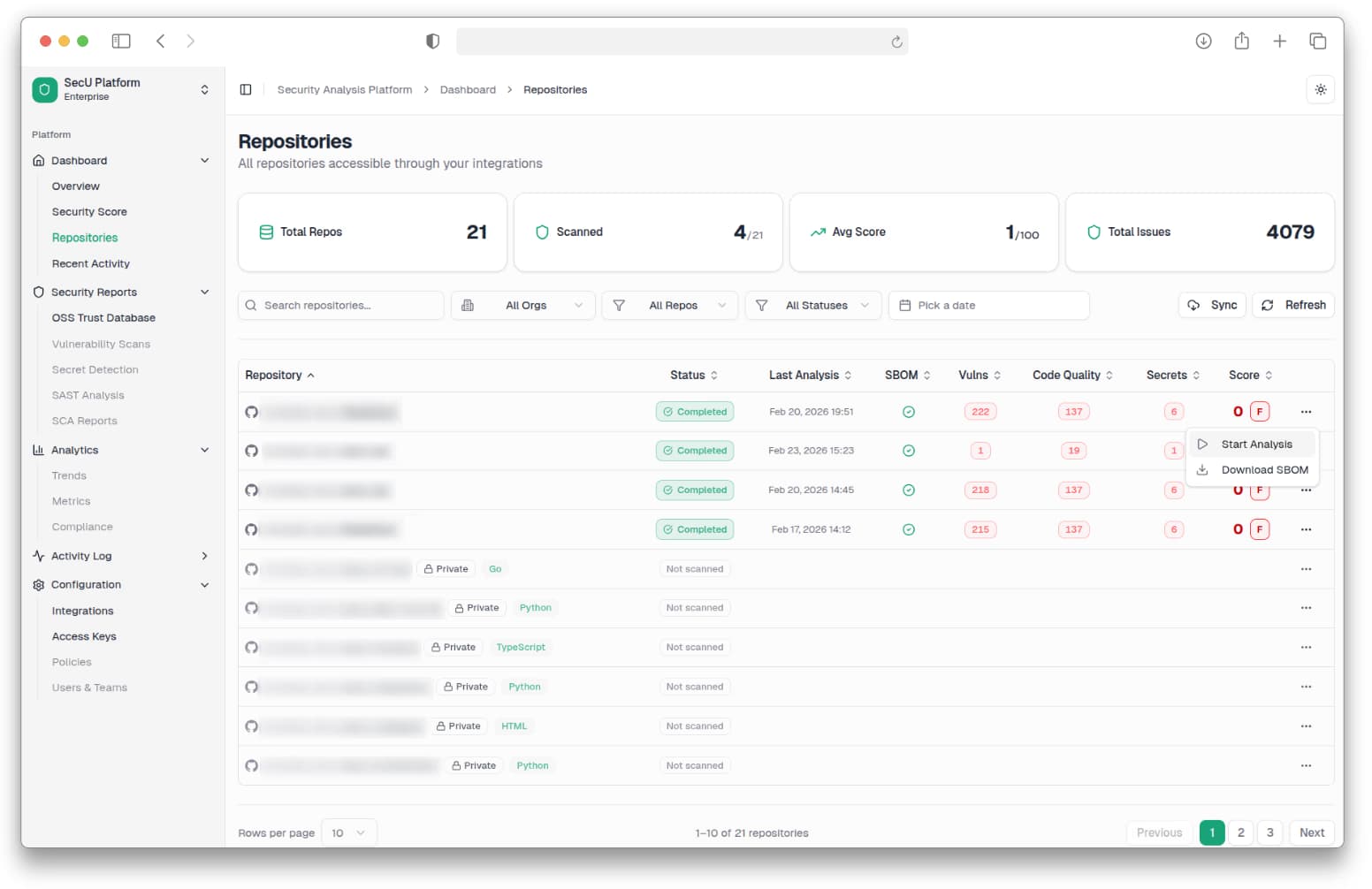
Task: Open the Rows per page dropdown
Action: (x=348, y=832)
